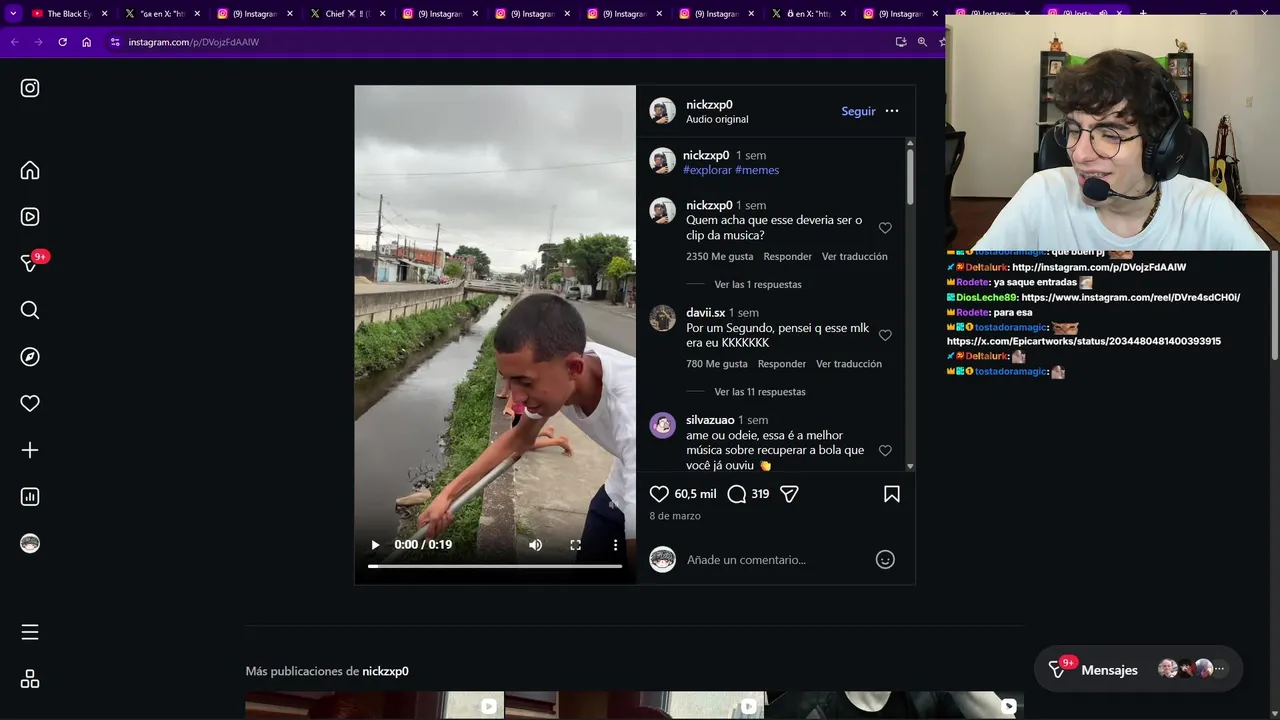View 2350 Me gusta on comment
This screenshot has height=720, width=1280.
coord(719,257)
